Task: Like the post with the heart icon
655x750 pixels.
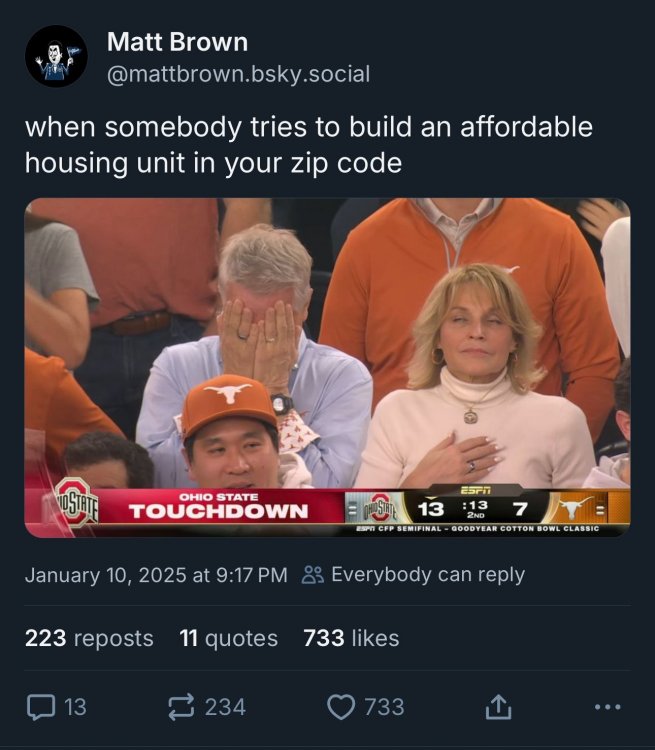Action: click(341, 707)
